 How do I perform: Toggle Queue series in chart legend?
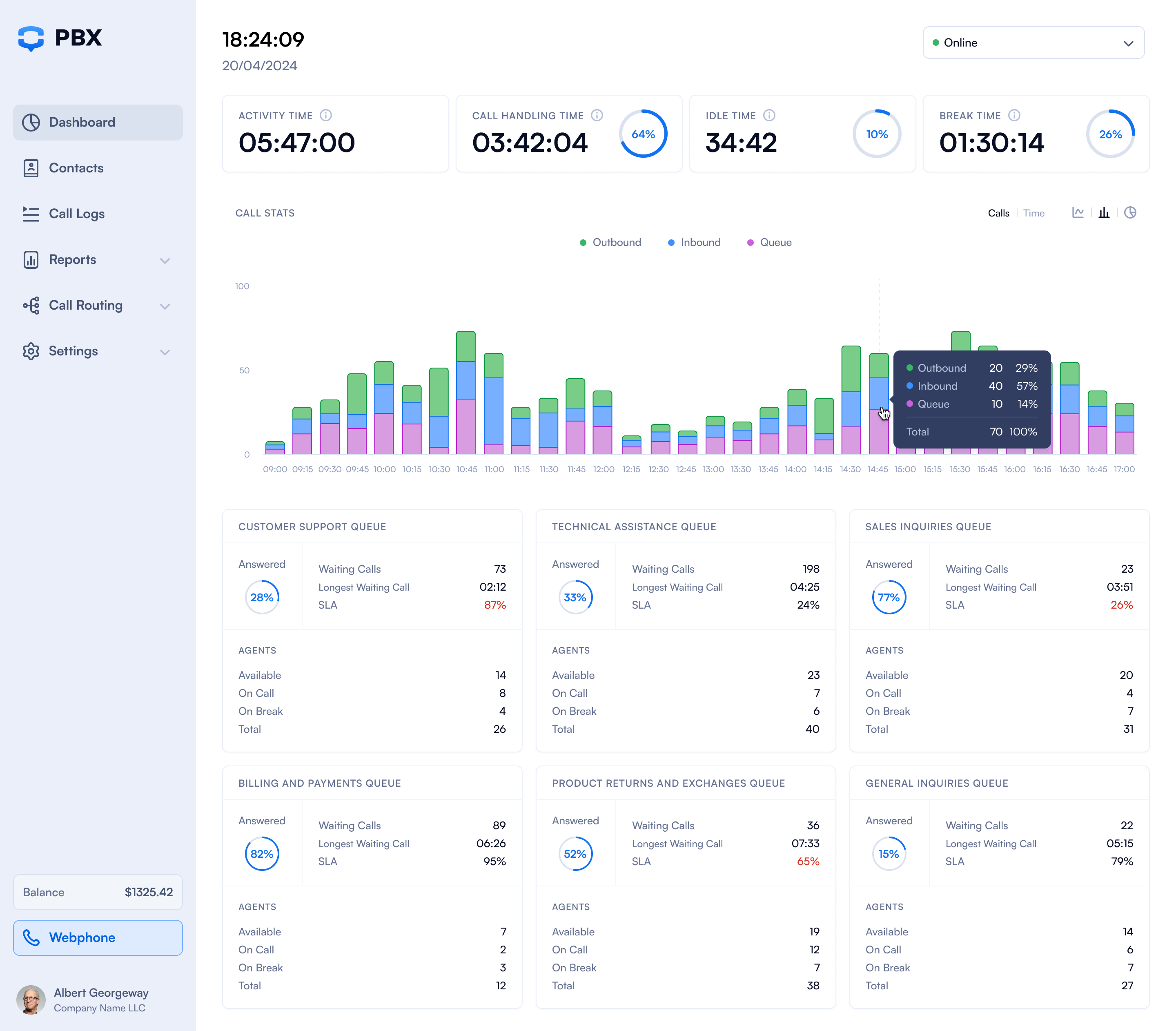[x=769, y=242]
